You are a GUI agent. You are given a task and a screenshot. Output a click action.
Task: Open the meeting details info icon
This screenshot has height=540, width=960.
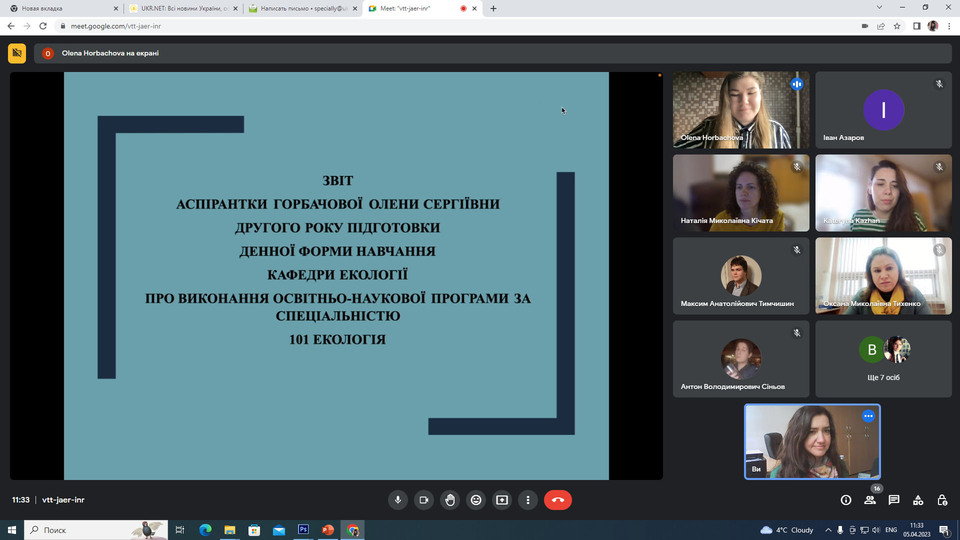(846, 500)
